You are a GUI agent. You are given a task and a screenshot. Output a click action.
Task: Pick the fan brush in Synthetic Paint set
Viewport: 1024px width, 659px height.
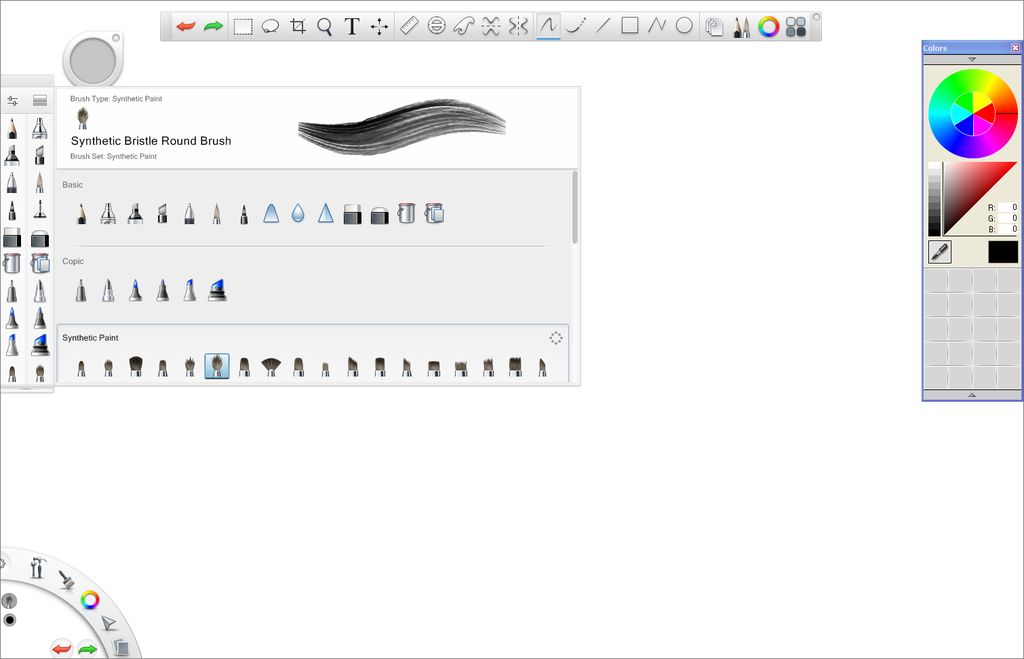[271, 366]
